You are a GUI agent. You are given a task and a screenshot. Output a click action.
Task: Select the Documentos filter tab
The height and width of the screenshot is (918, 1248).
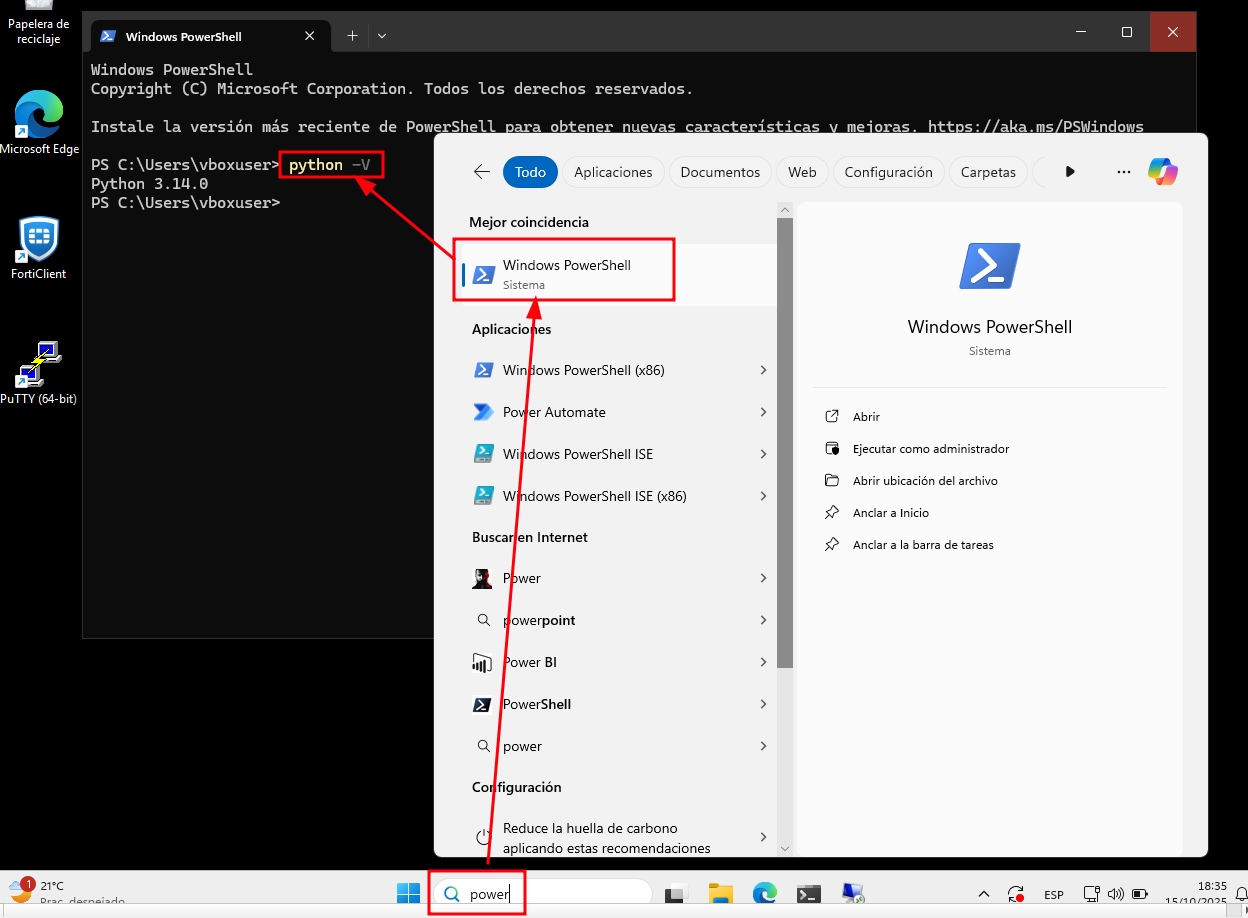[720, 172]
